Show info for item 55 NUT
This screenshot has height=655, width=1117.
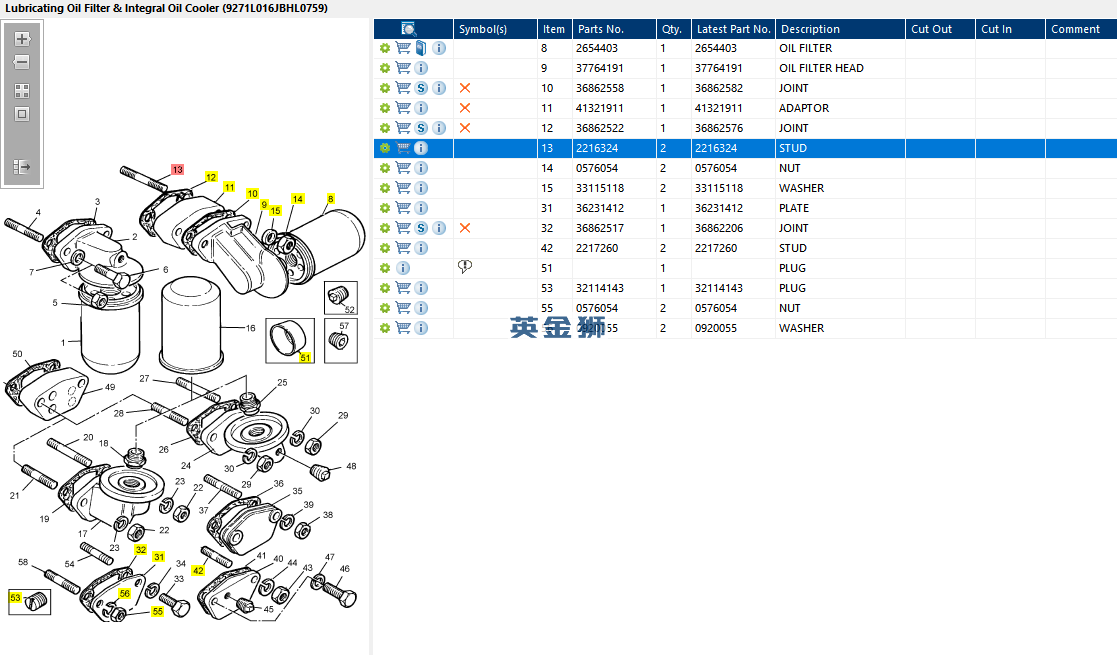[x=421, y=308]
